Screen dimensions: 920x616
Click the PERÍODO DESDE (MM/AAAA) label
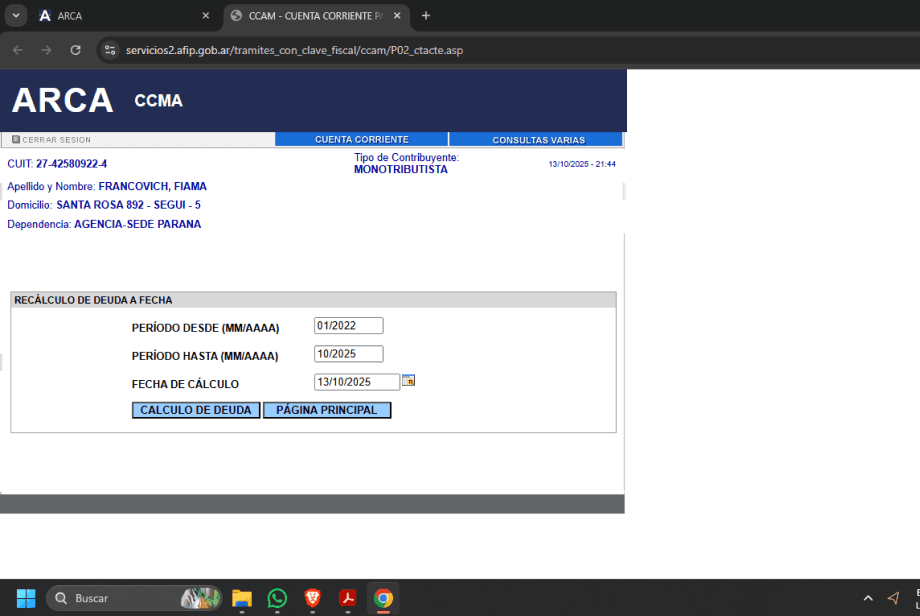click(x=205, y=328)
